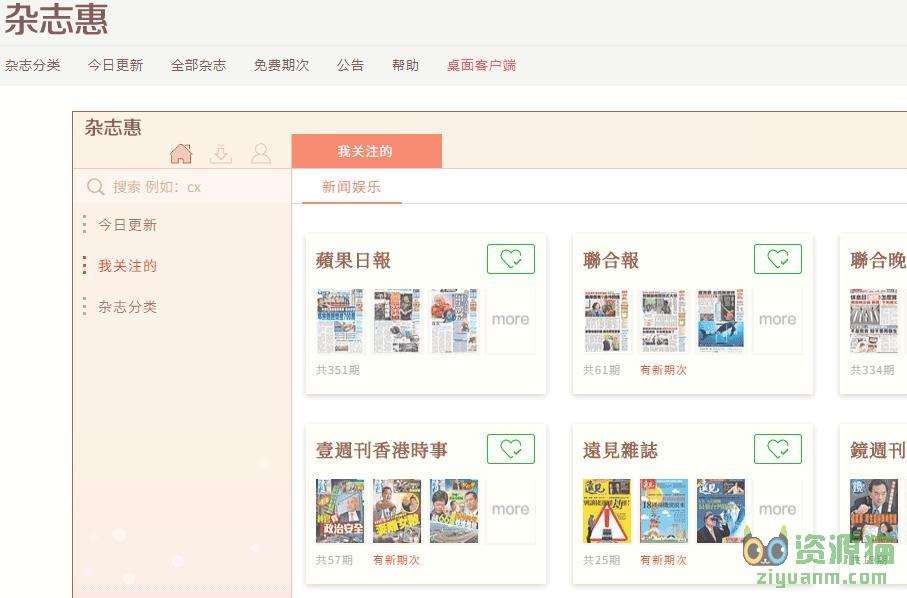Open 公告 menu item
This screenshot has width=907, height=598.
click(351, 65)
